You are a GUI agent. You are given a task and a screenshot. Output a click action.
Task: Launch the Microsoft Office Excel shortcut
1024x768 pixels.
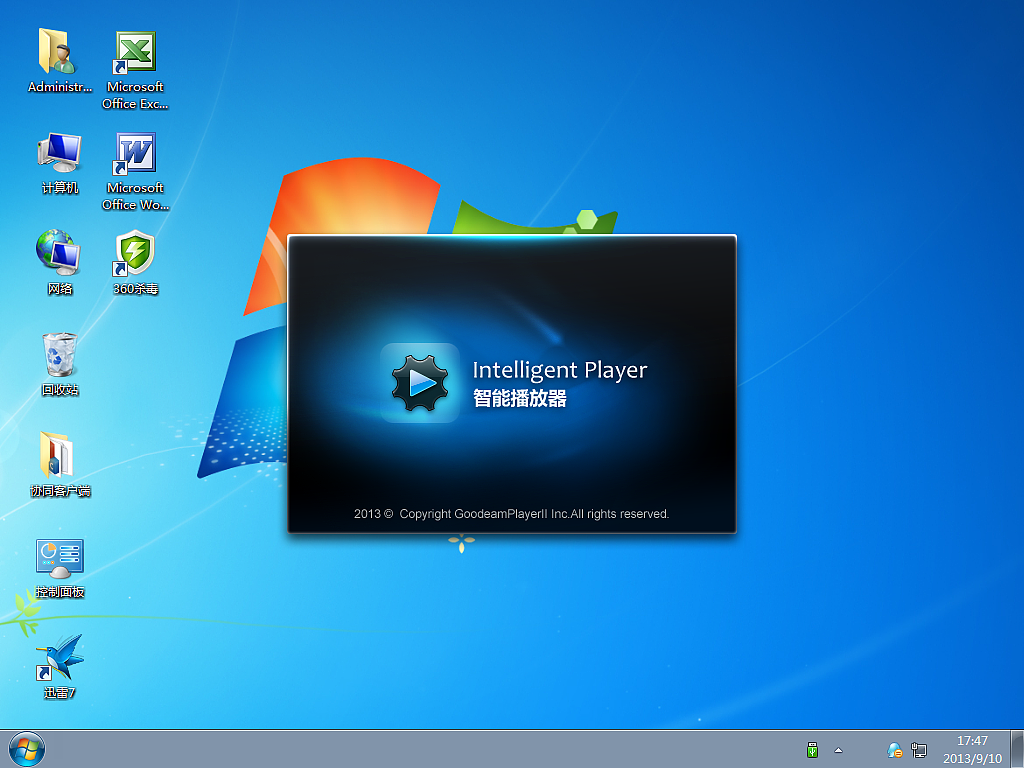point(135,69)
